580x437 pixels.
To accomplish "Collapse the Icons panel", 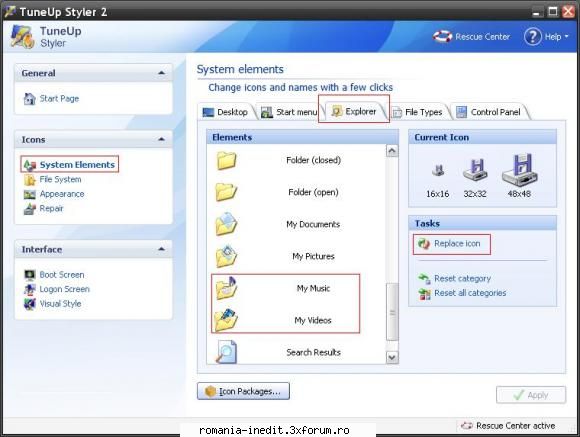I will tap(161, 139).
